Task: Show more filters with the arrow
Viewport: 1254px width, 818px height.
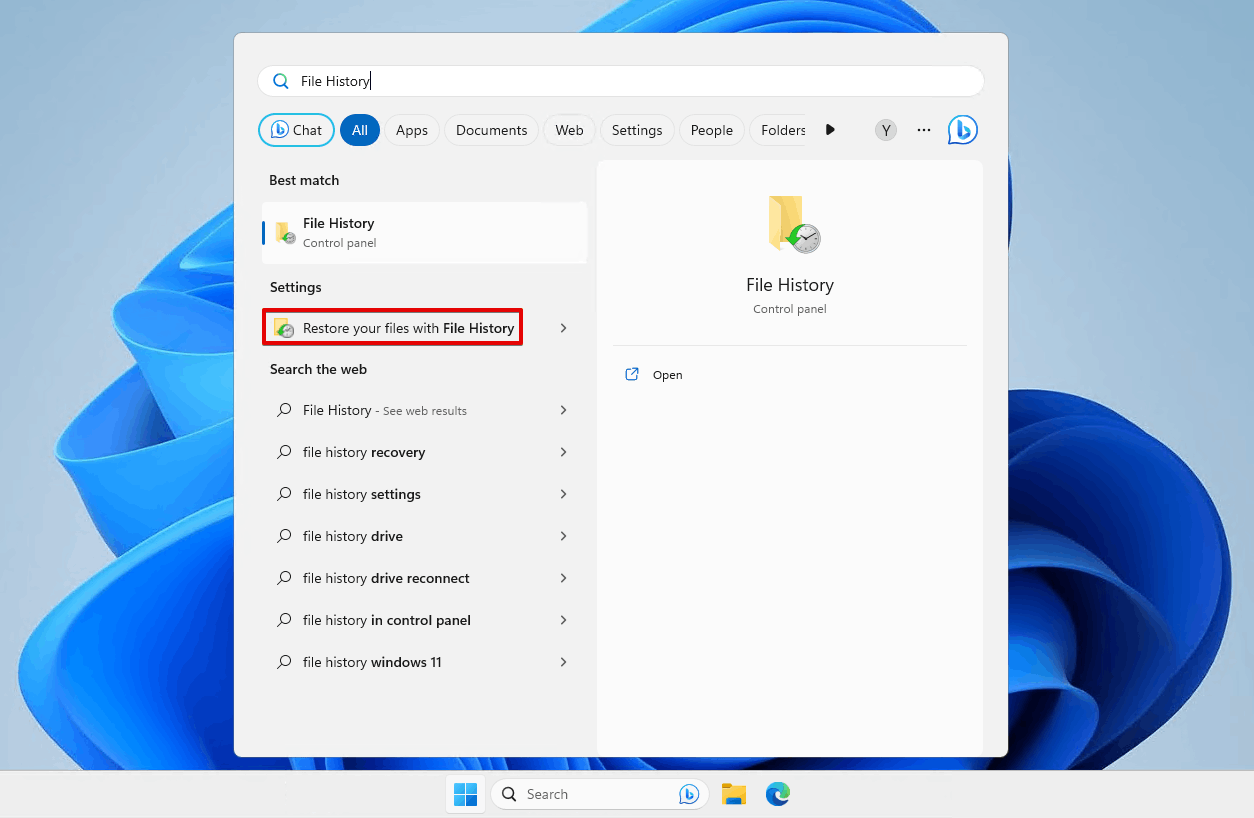Action: pos(830,130)
